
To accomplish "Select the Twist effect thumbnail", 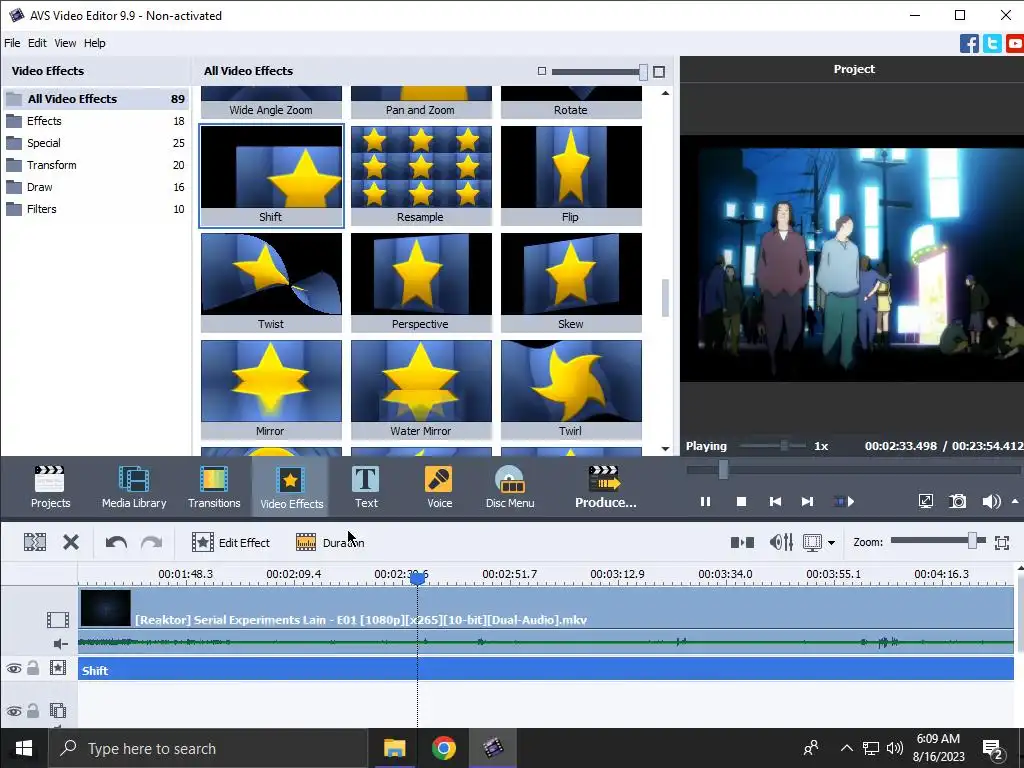I will (x=271, y=282).
